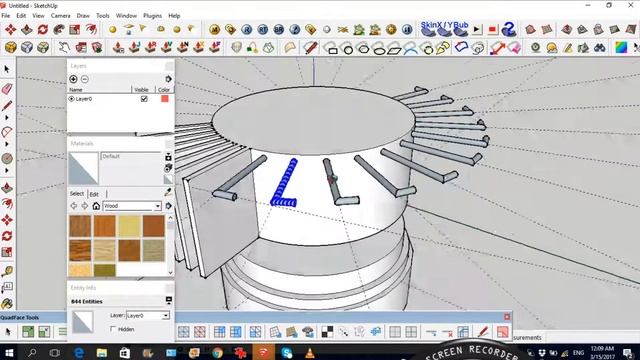Select the parallelogram shape tool icon
This screenshot has width=640, height=360.
click(394, 49)
